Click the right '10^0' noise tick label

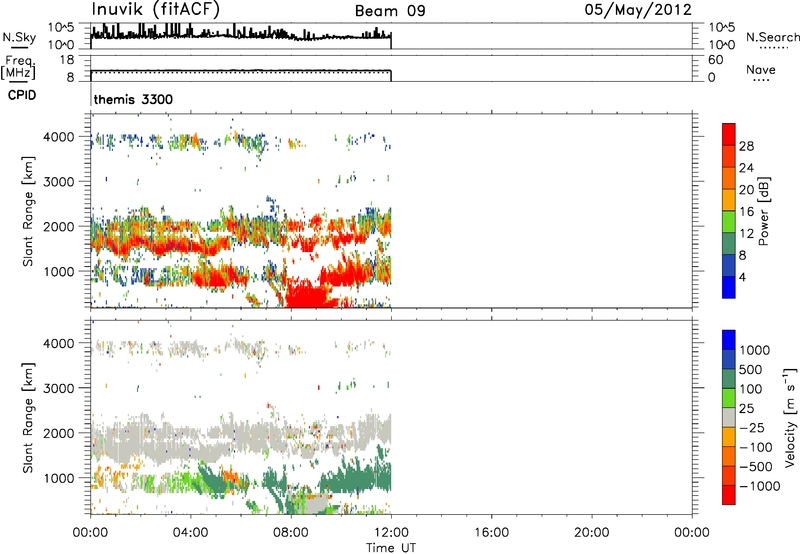tap(721, 45)
